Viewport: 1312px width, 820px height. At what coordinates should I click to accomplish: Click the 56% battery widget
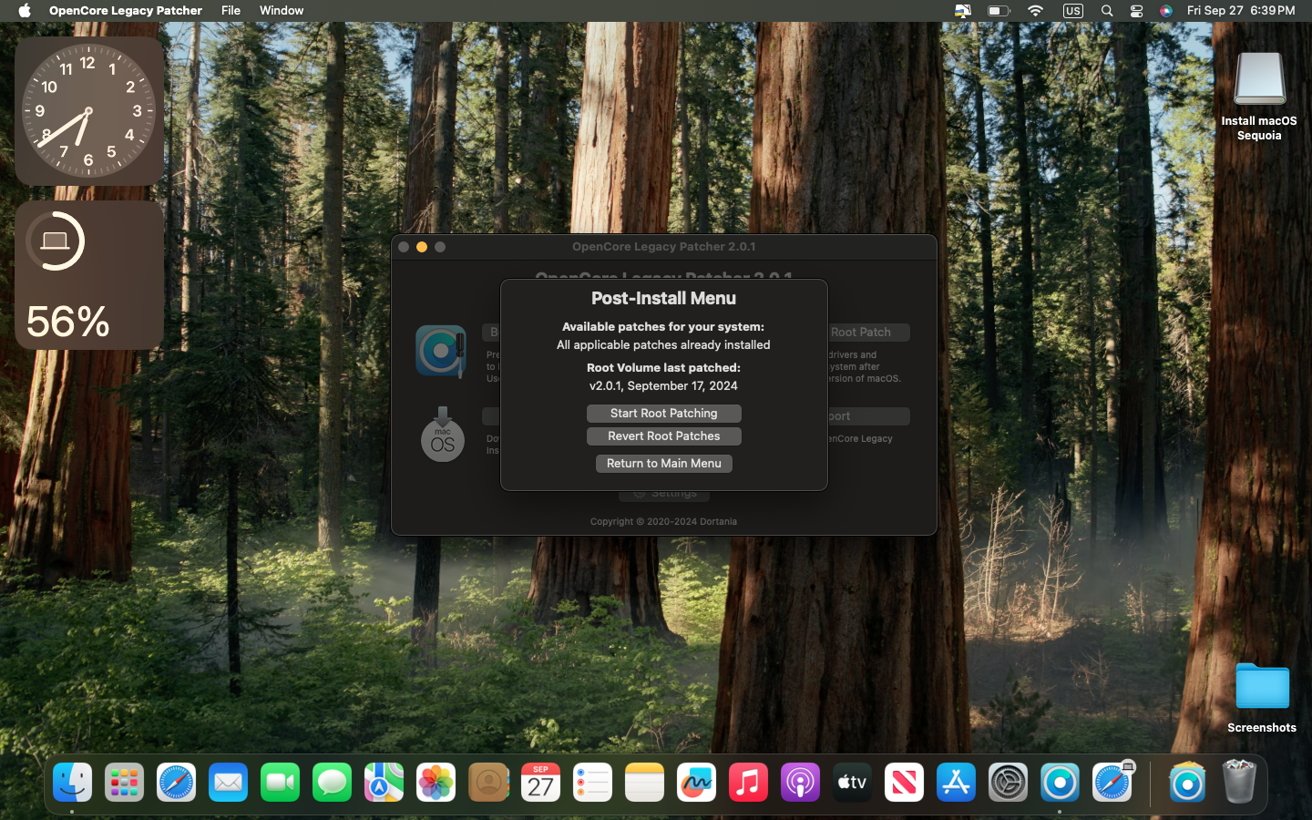tap(89, 275)
